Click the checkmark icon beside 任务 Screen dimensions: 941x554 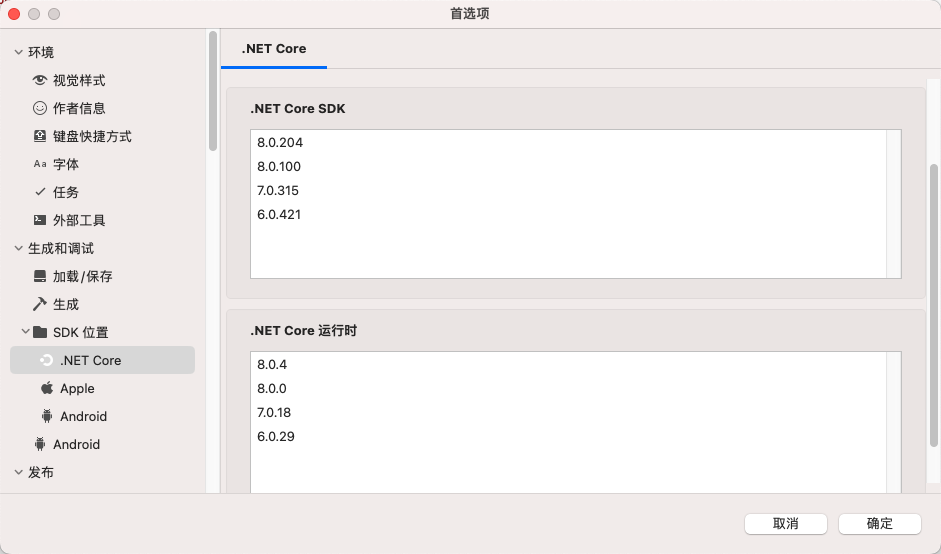40,192
